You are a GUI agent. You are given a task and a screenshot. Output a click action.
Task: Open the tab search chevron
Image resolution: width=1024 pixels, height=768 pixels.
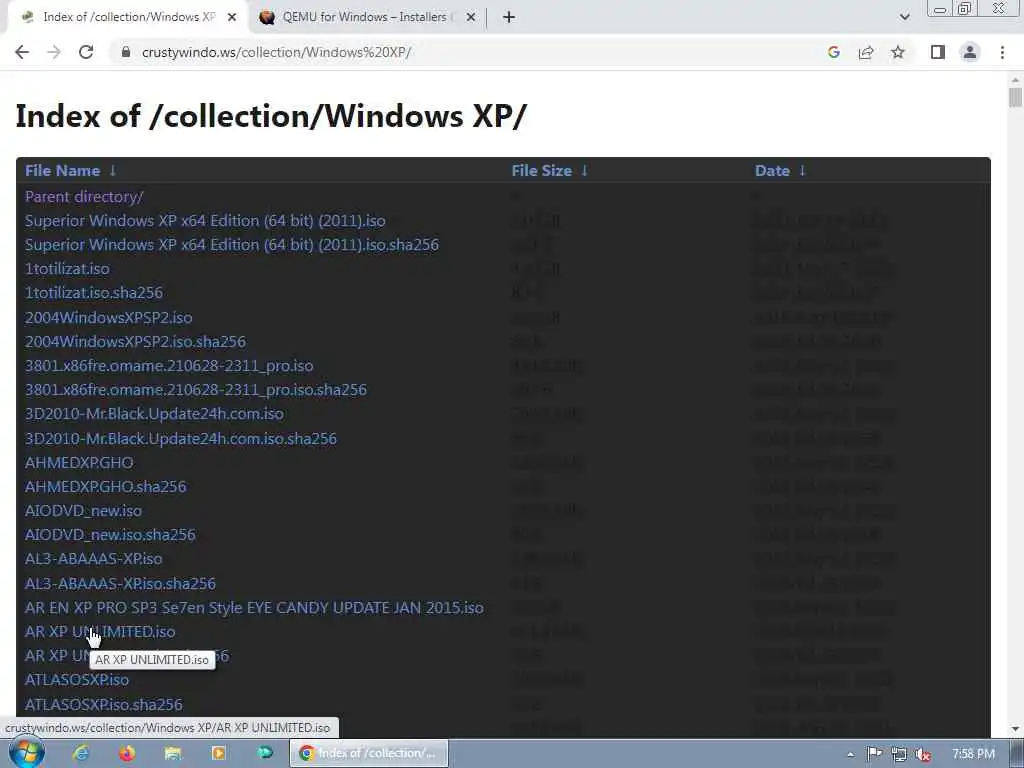pyautogui.click(x=904, y=17)
